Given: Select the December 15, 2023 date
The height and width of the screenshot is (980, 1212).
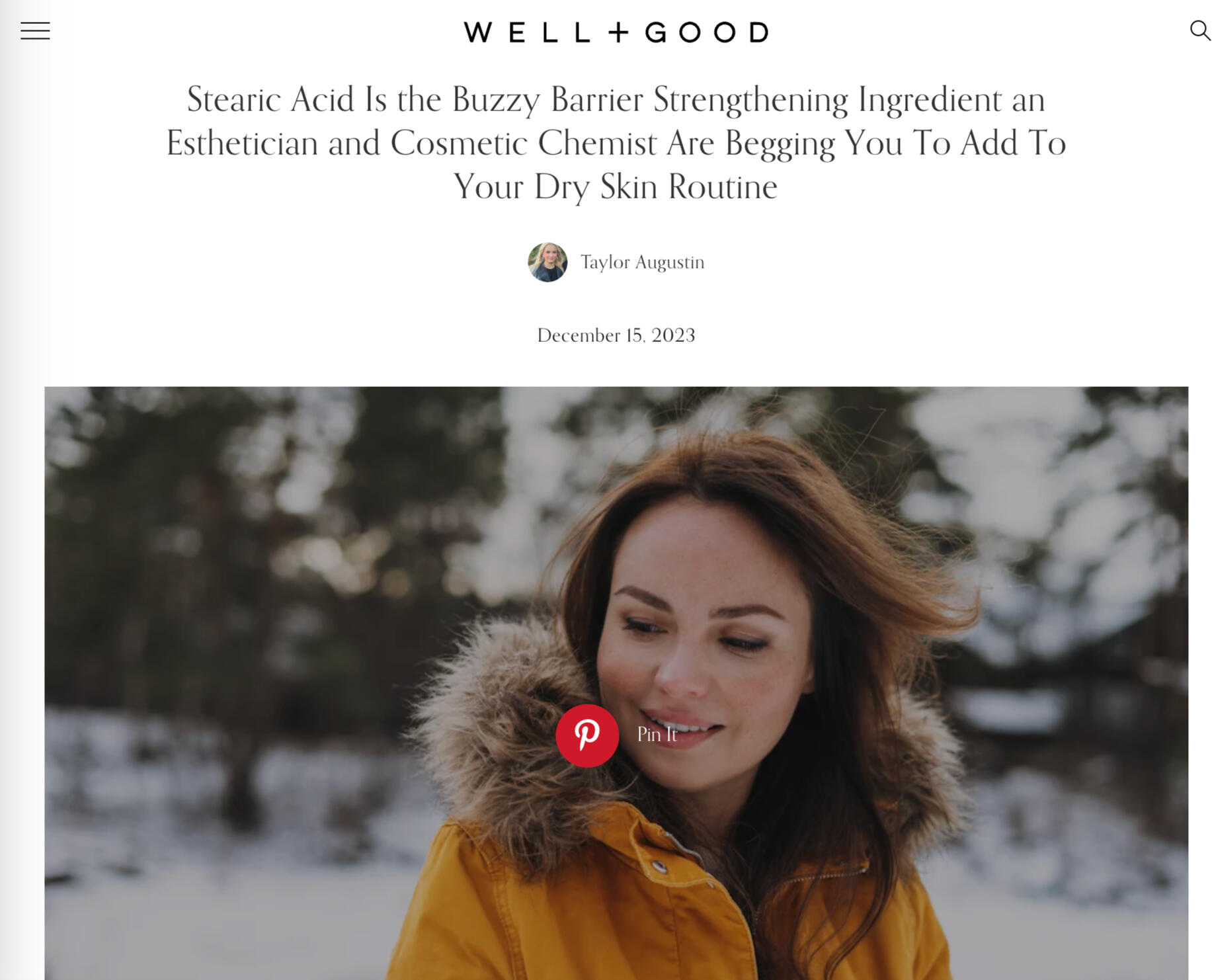Looking at the screenshot, I should click(616, 335).
